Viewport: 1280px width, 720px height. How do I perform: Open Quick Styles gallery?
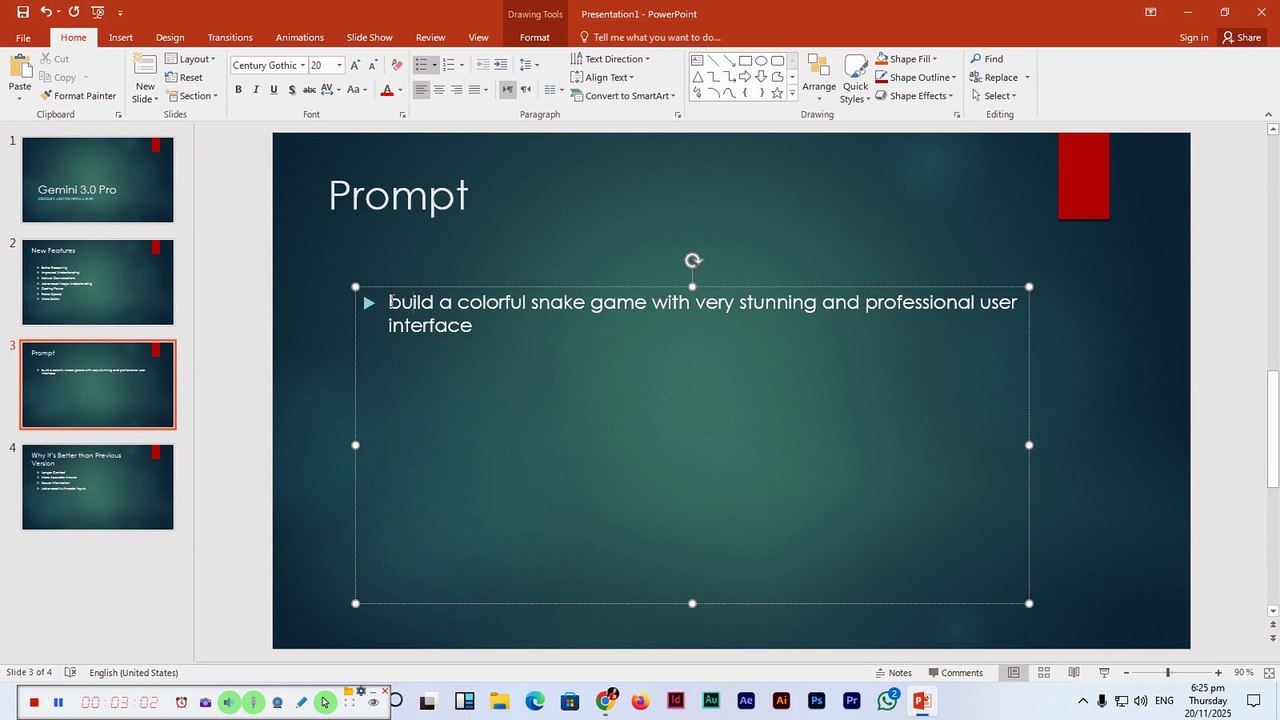855,78
